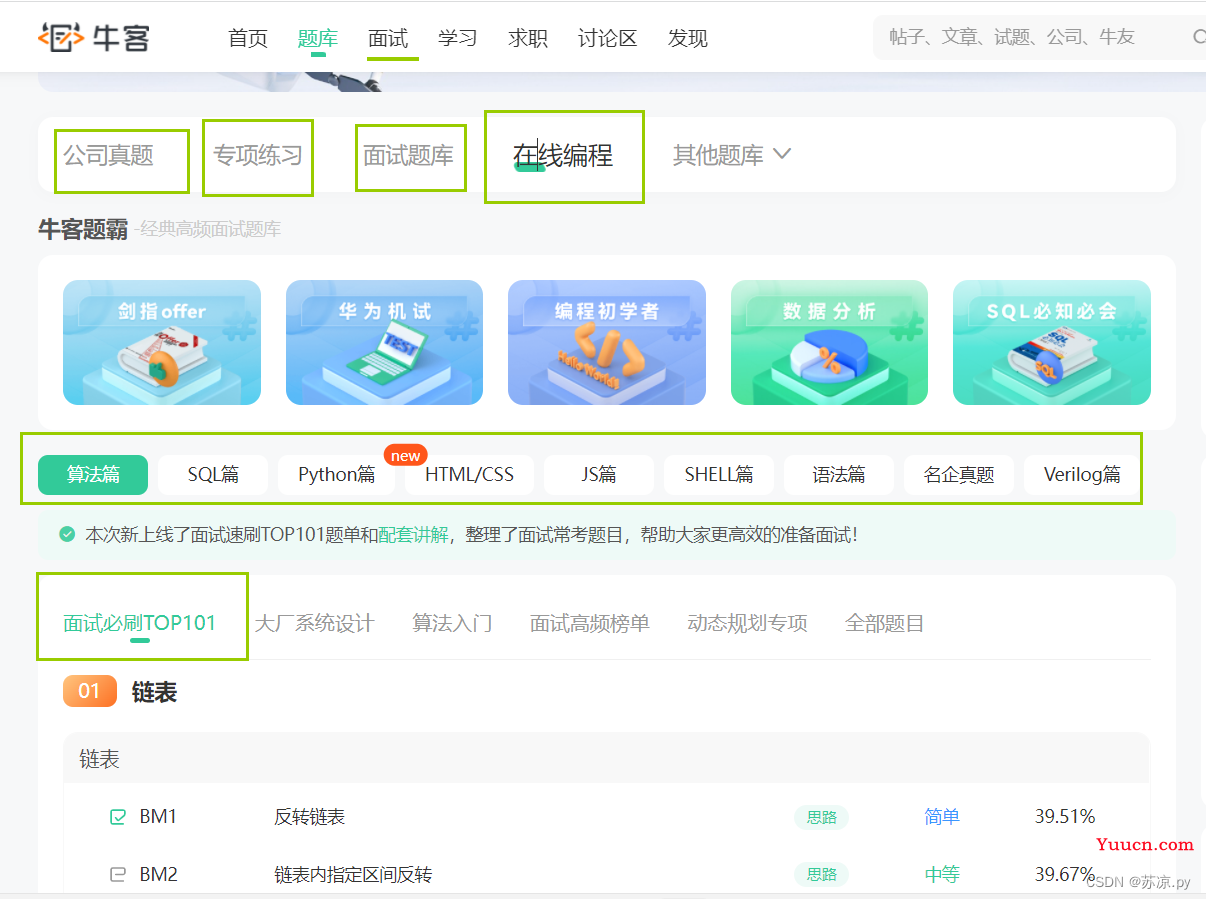
Task: Open 求职 in top navigation
Action: [528, 38]
